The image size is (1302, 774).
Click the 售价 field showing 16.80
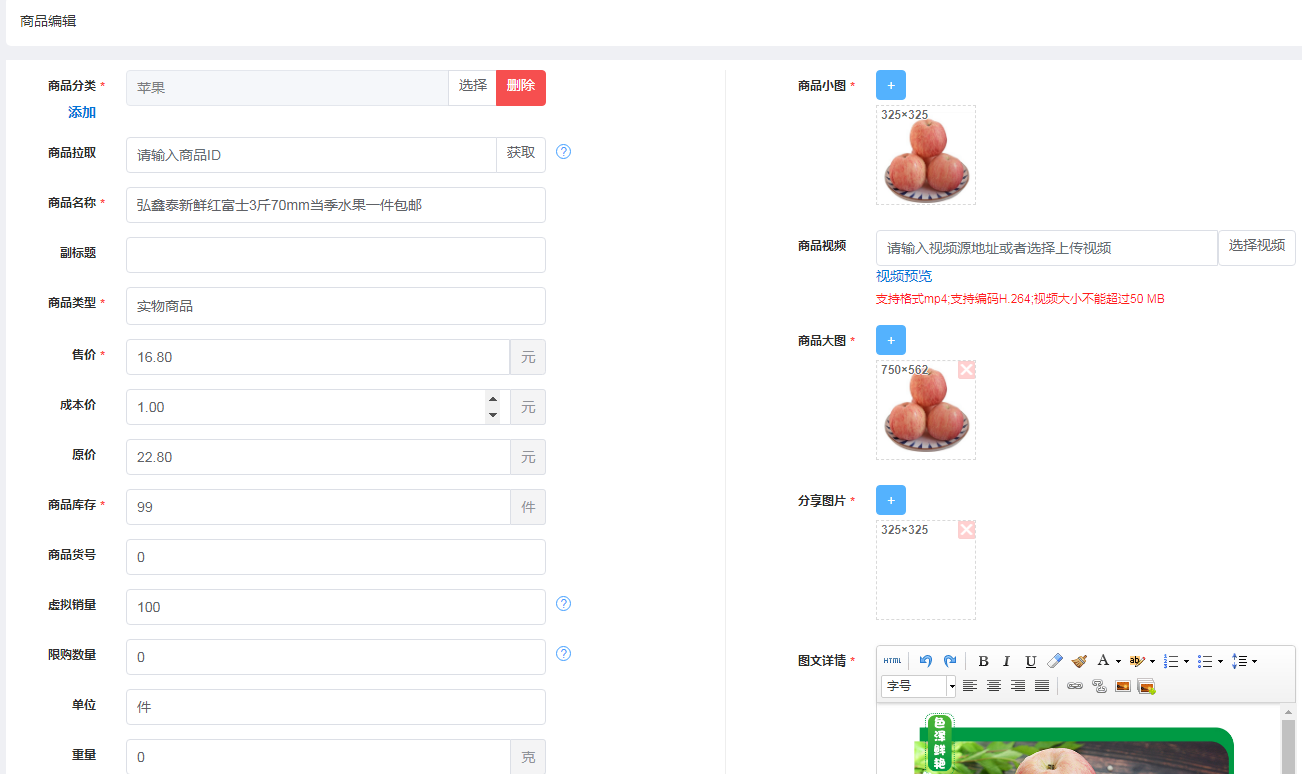(x=318, y=357)
